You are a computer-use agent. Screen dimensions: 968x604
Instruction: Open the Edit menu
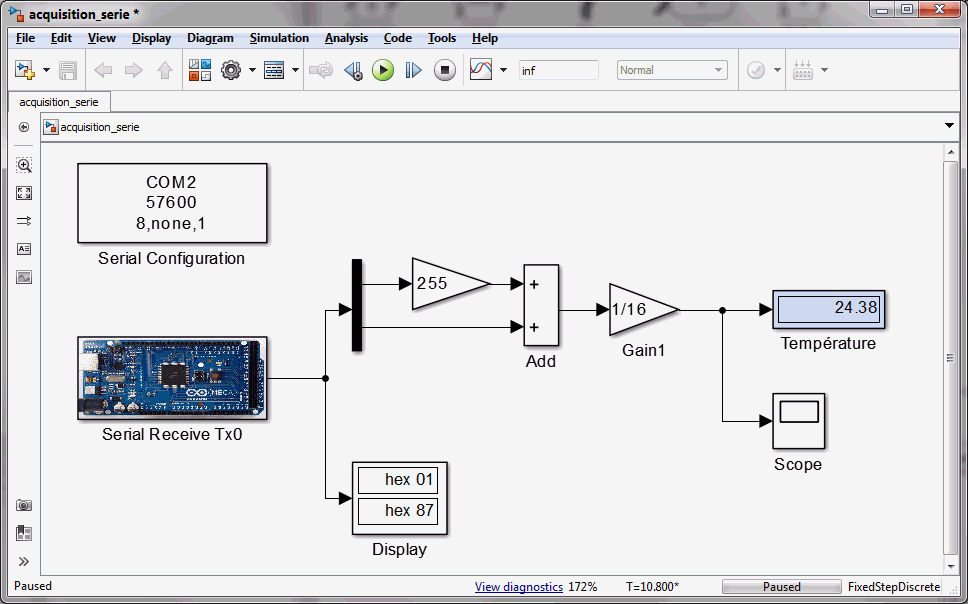tap(61, 38)
